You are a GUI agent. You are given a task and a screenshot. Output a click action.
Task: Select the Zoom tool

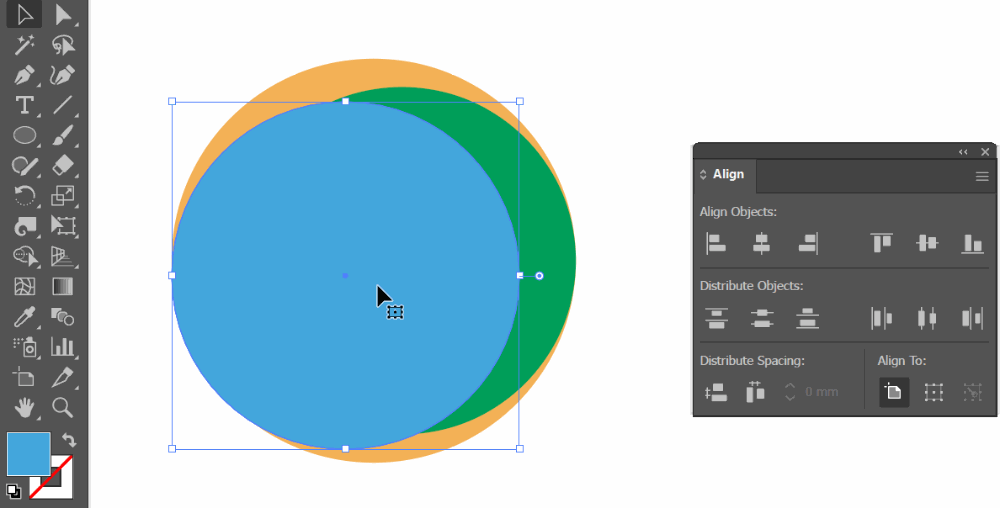(62, 407)
